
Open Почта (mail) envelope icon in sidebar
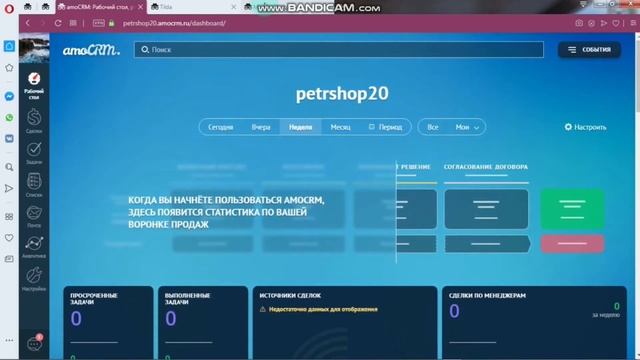34,216
